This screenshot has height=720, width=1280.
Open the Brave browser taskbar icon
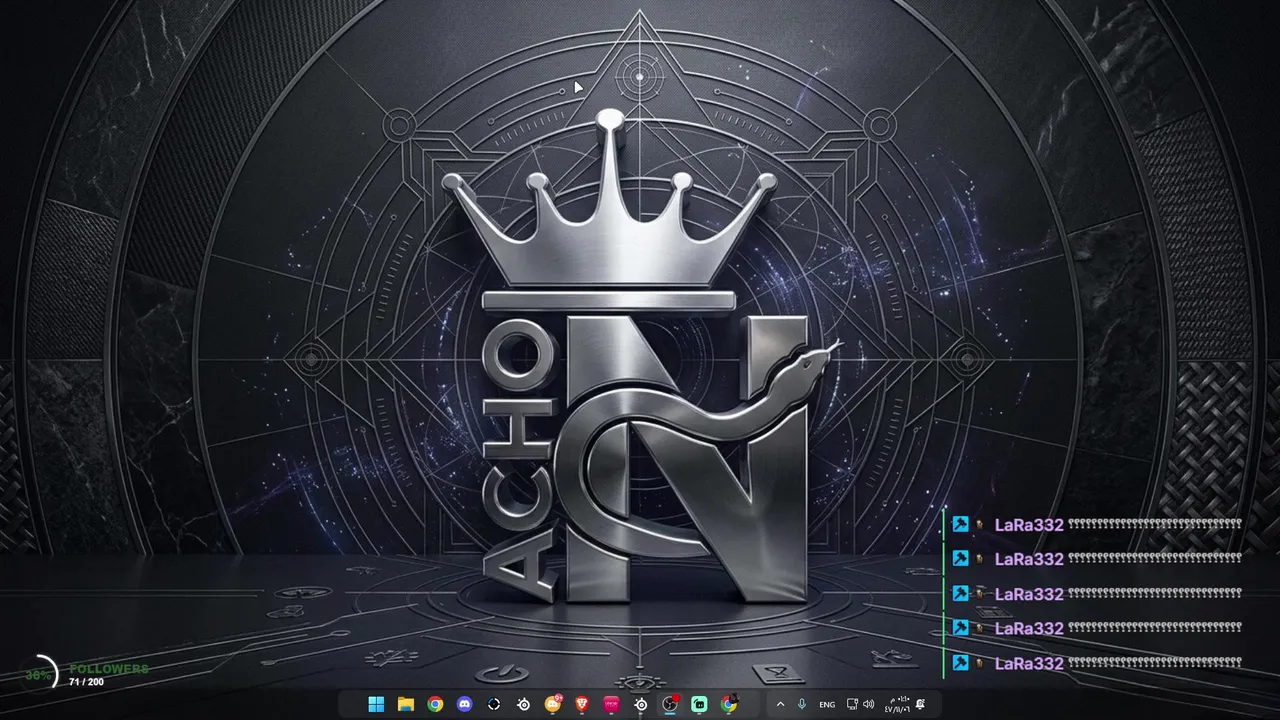582,704
